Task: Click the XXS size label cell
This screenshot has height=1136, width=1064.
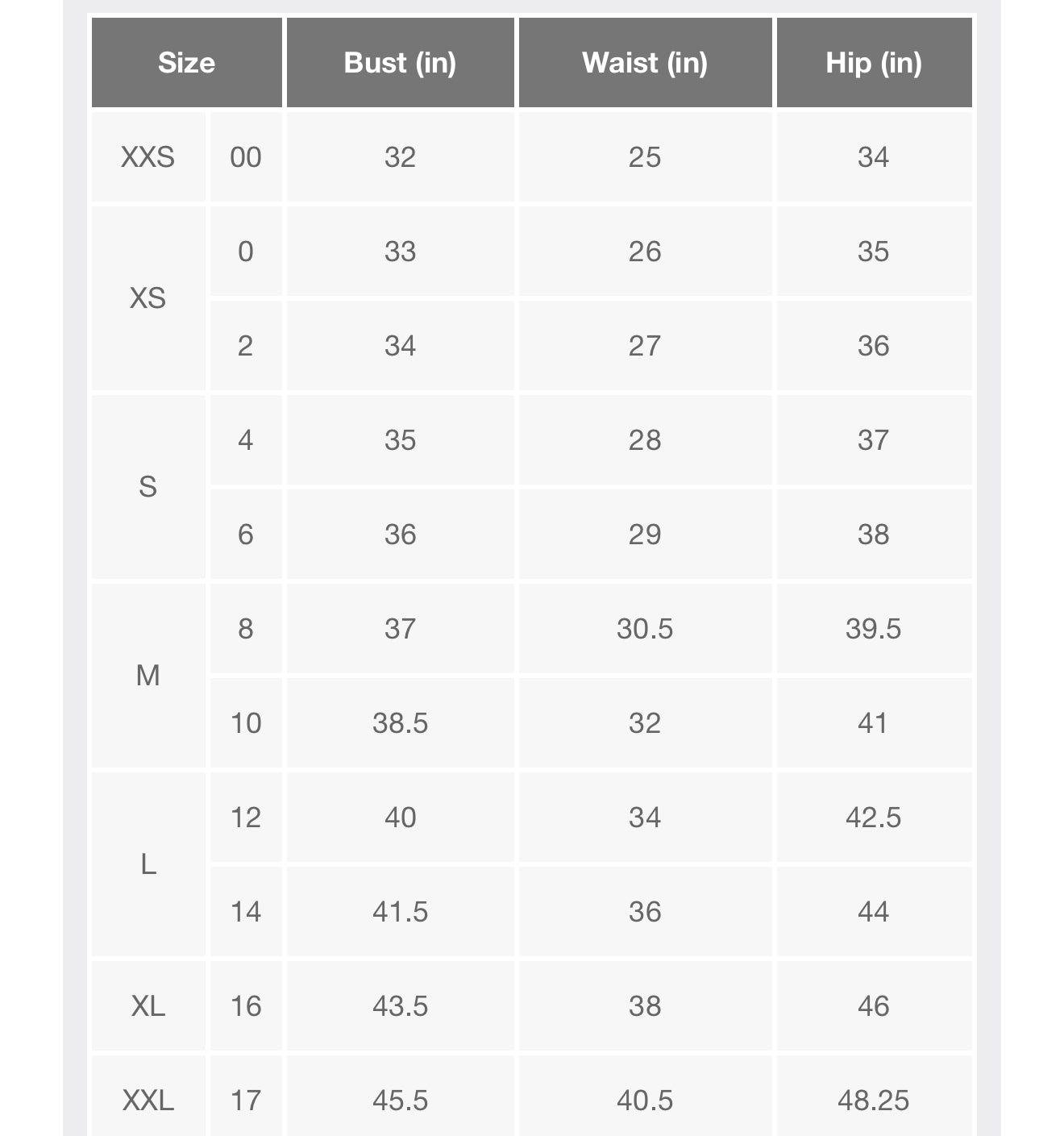Action: 148,156
